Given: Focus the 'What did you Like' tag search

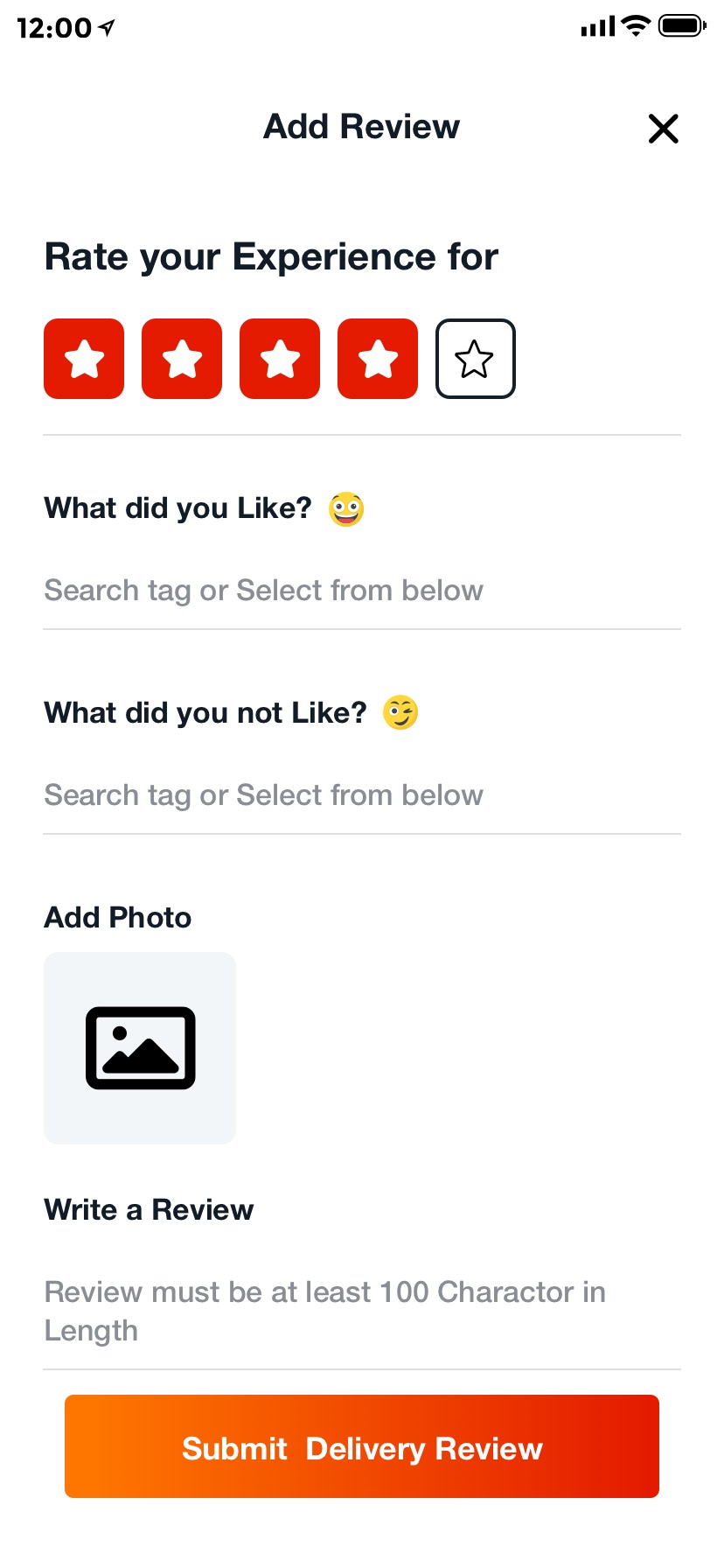Looking at the screenshot, I should pyautogui.click(x=262, y=591).
